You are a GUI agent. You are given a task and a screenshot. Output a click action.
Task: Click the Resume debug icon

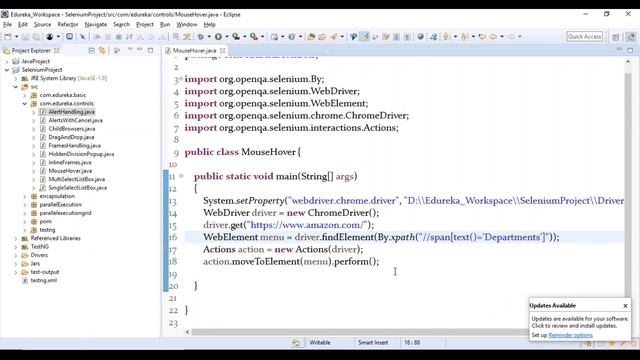click(97, 37)
